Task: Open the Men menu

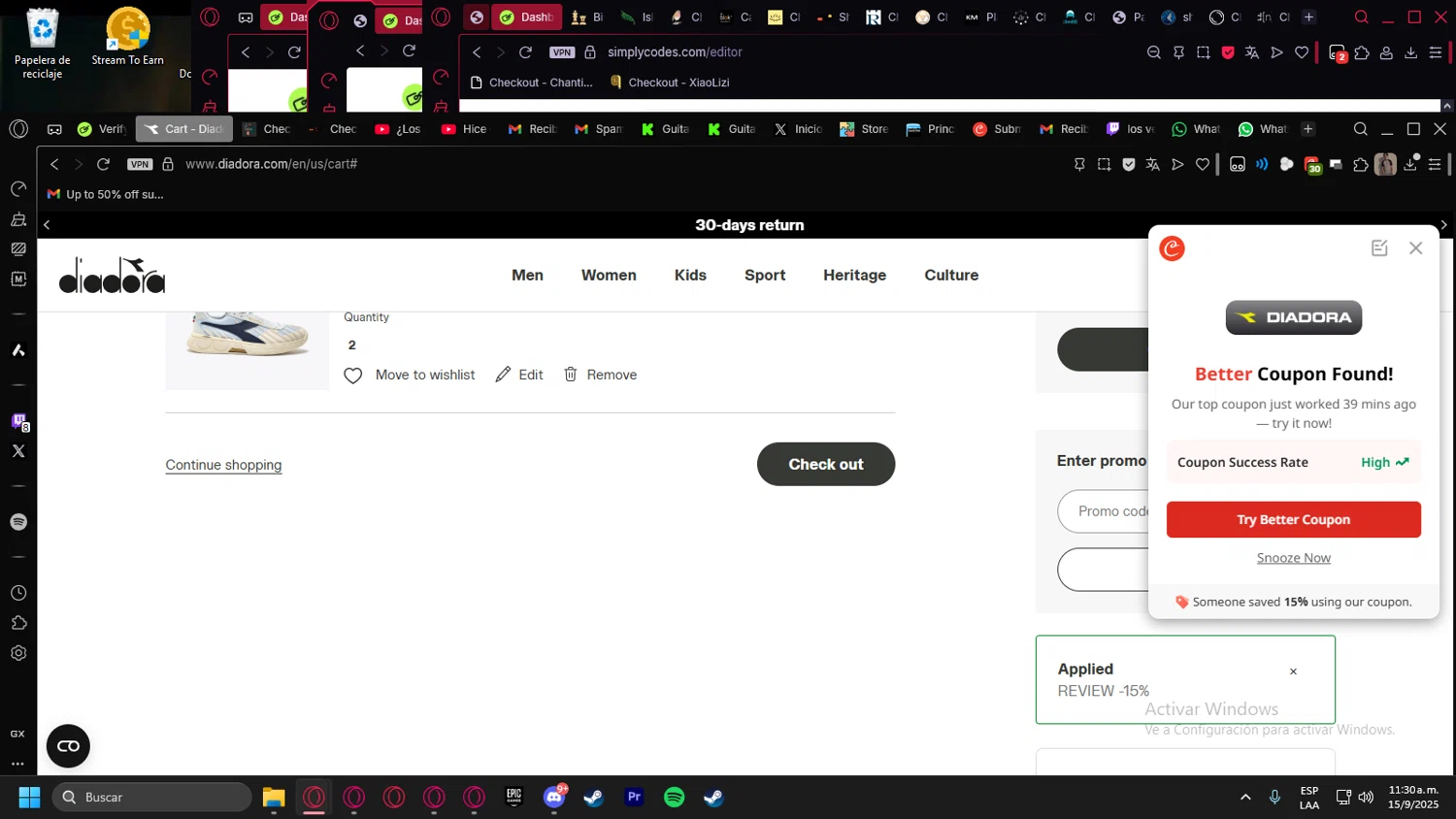Action: click(527, 276)
